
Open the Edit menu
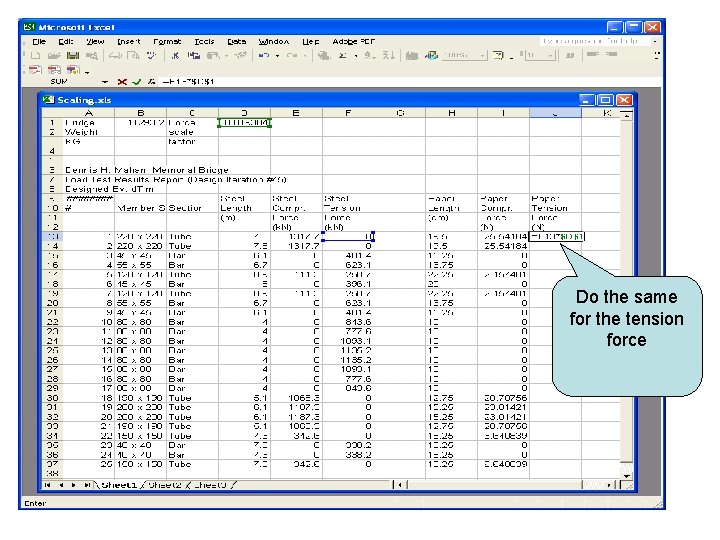click(65, 41)
